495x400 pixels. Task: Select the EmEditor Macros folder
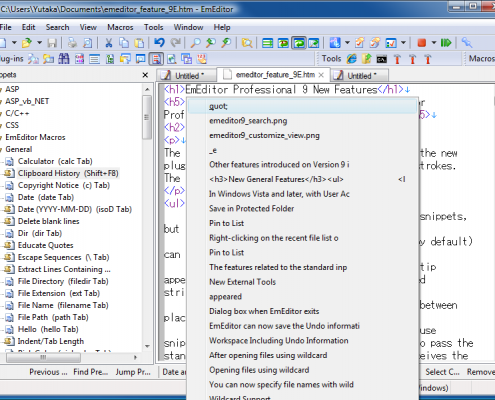[35, 137]
